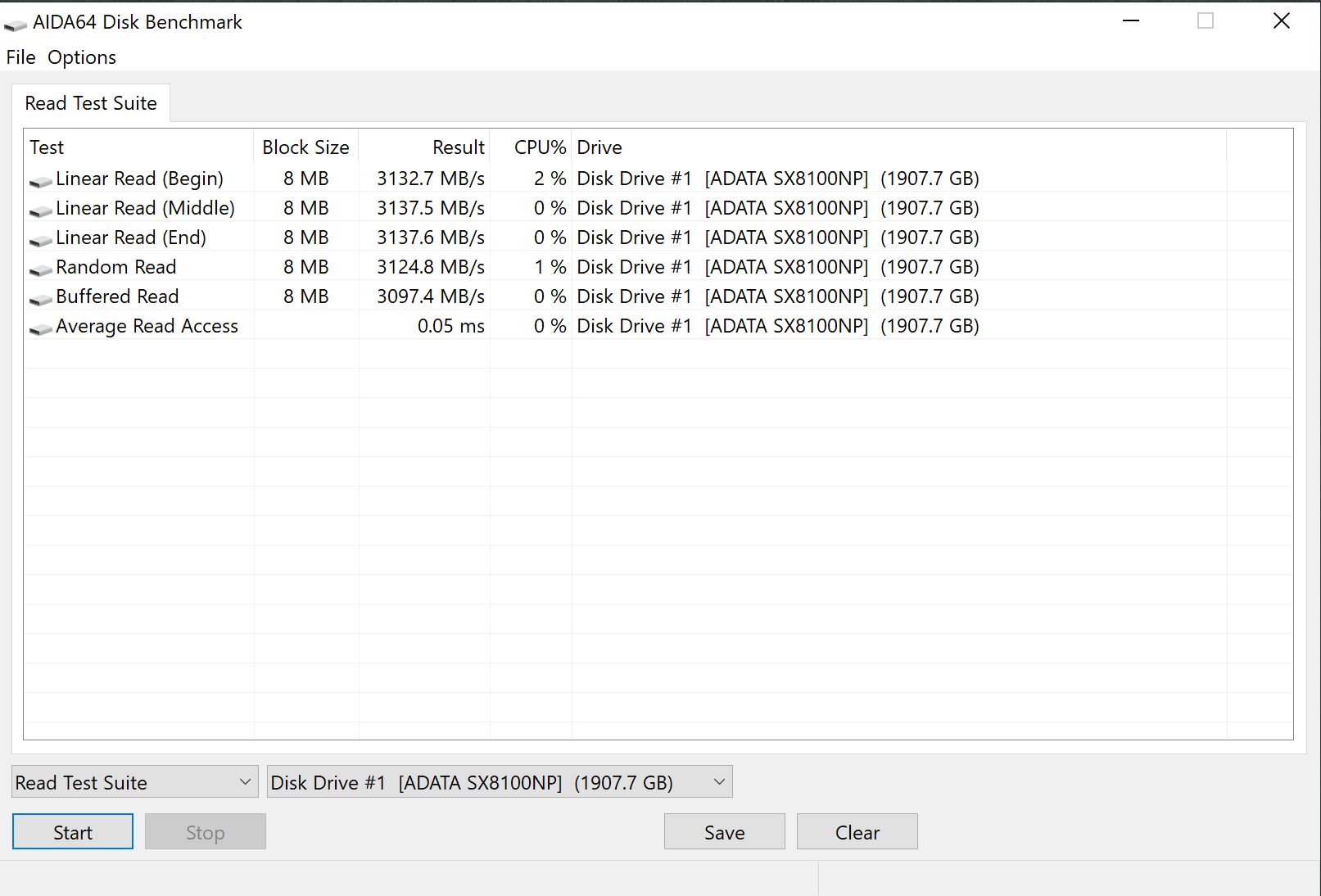Click the Drive column header
Viewport: 1321px width, 896px height.
(x=899, y=147)
